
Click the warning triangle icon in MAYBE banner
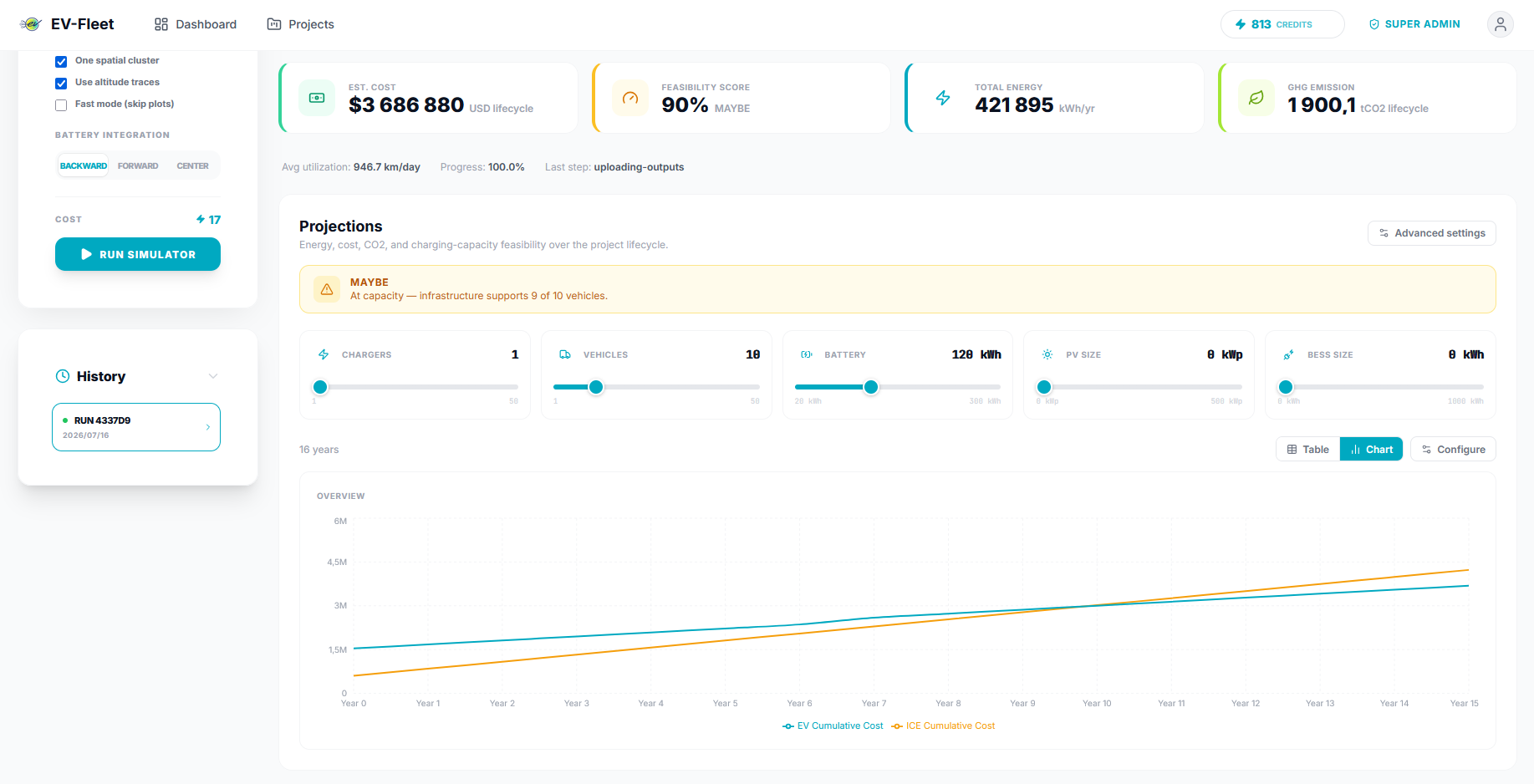click(x=327, y=289)
